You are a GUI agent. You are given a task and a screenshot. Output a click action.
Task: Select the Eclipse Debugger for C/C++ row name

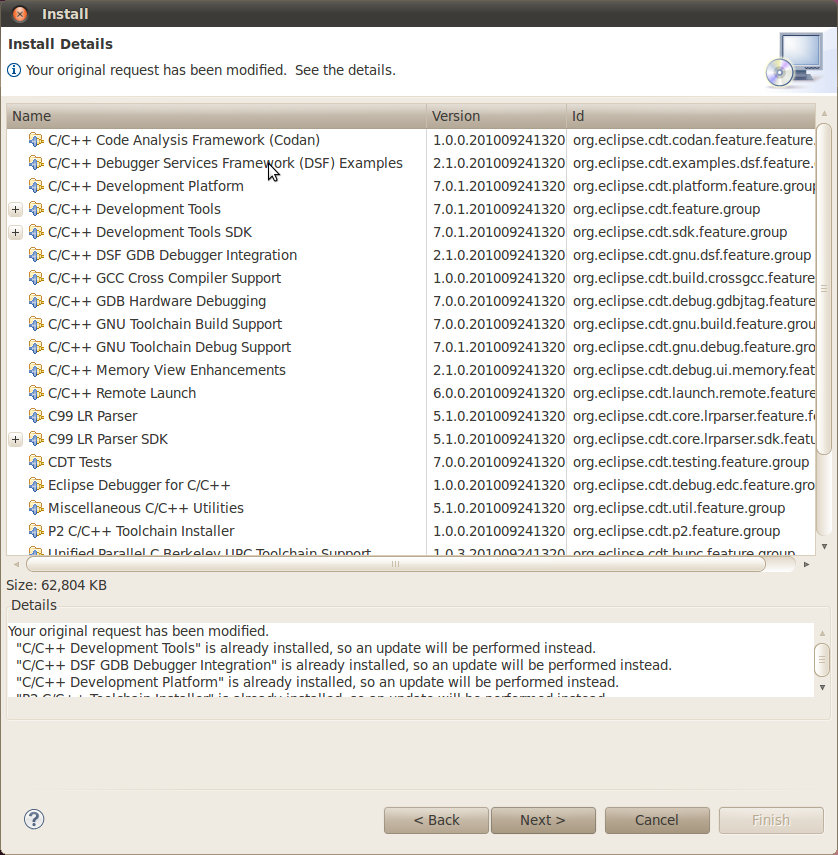(139, 485)
